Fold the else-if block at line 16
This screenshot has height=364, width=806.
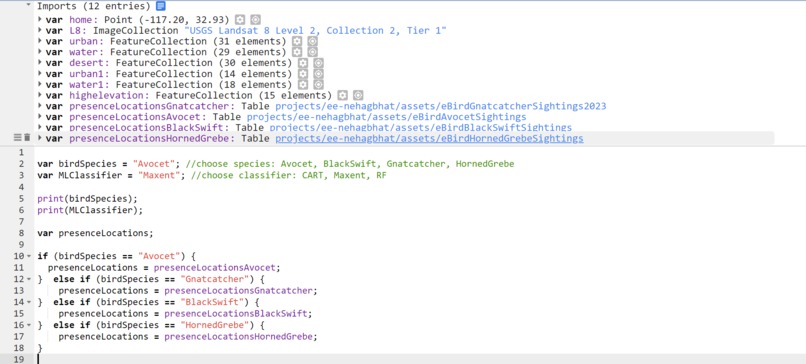pyautogui.click(x=29, y=325)
